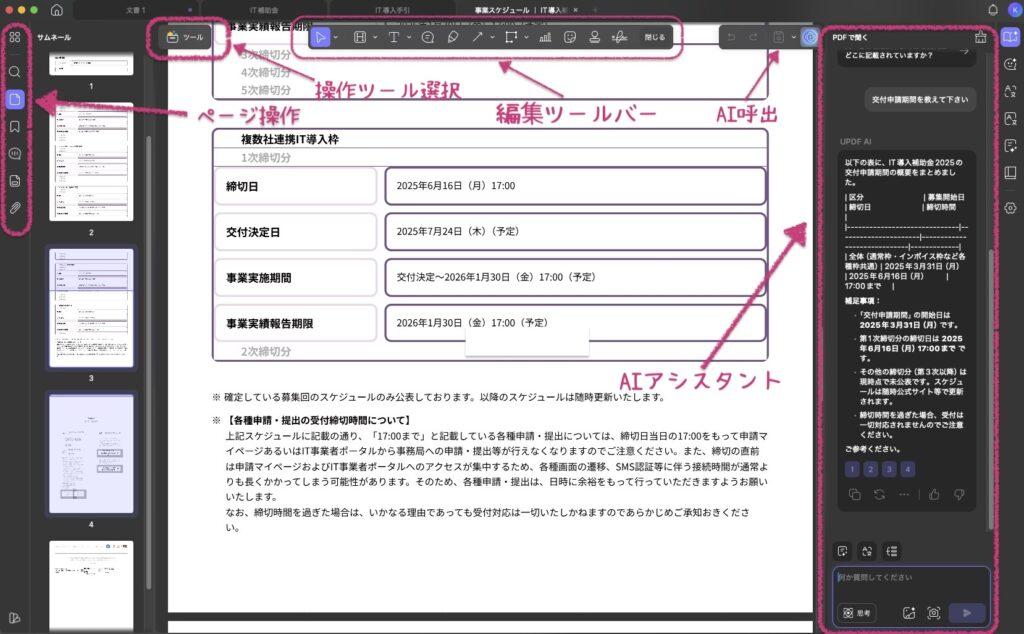The height and width of the screenshot is (634, 1024).
Task: Click the redo arrow in top toolbar
Action: 753,37
